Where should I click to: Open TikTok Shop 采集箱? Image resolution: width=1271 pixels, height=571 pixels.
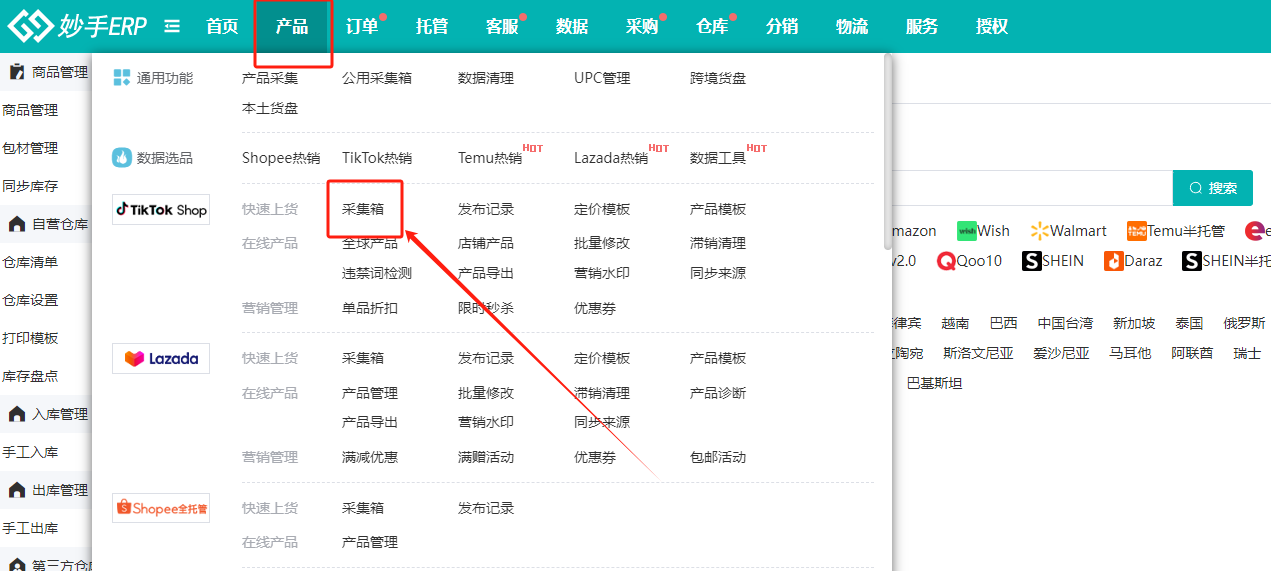tap(363, 209)
